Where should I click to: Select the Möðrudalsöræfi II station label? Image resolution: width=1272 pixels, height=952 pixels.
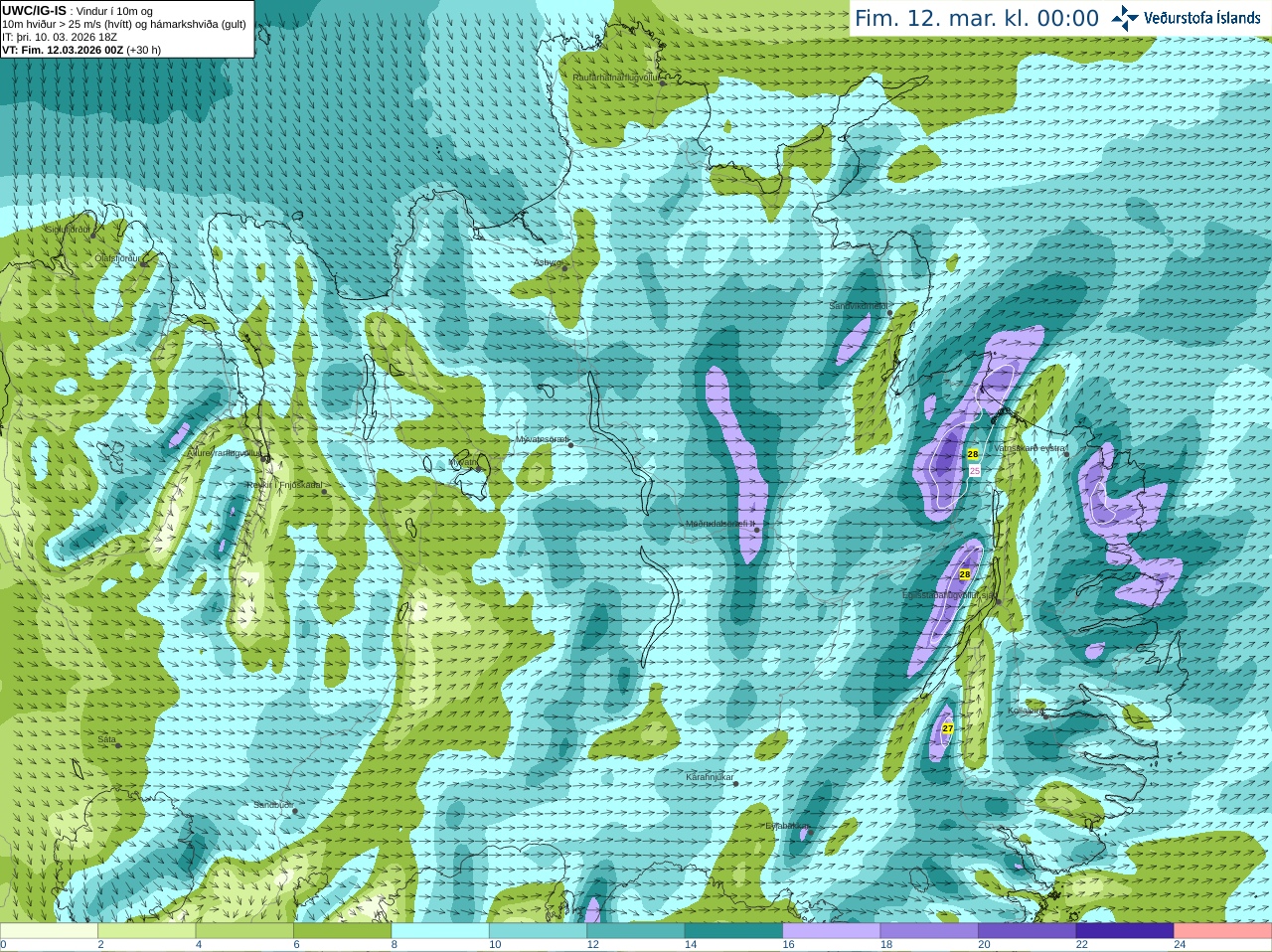tap(720, 524)
